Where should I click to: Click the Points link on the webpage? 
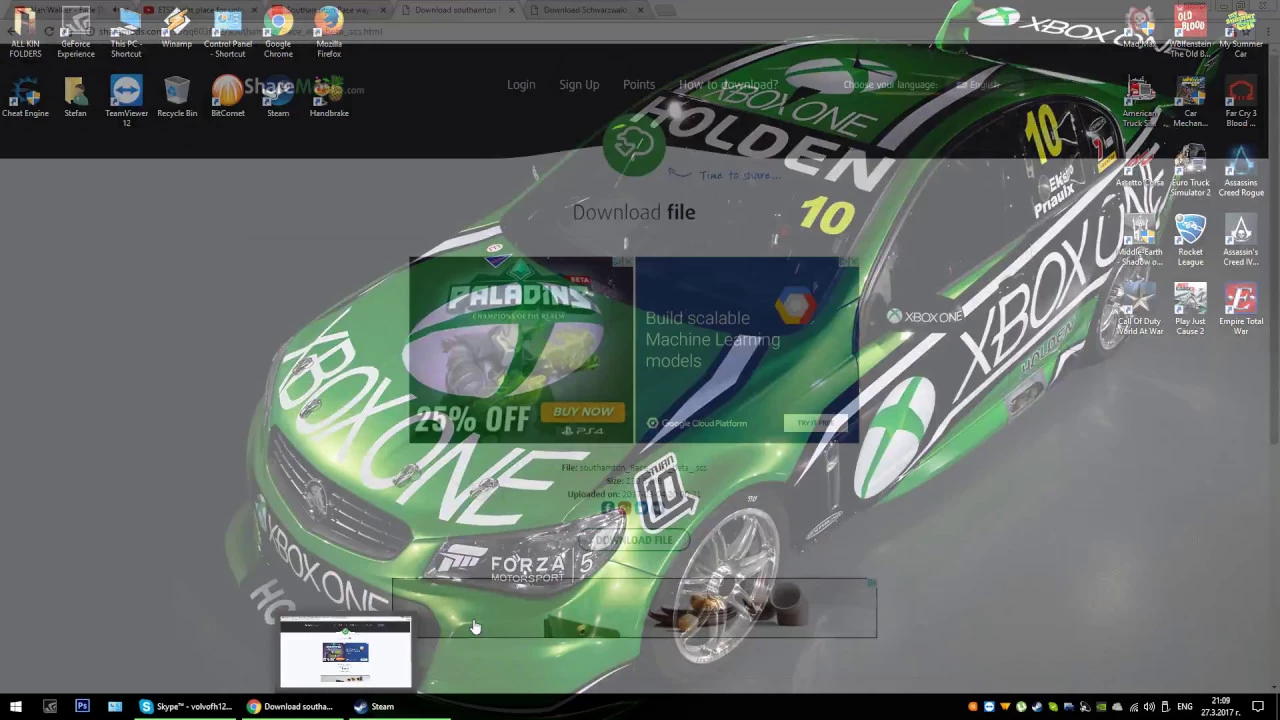coord(639,85)
